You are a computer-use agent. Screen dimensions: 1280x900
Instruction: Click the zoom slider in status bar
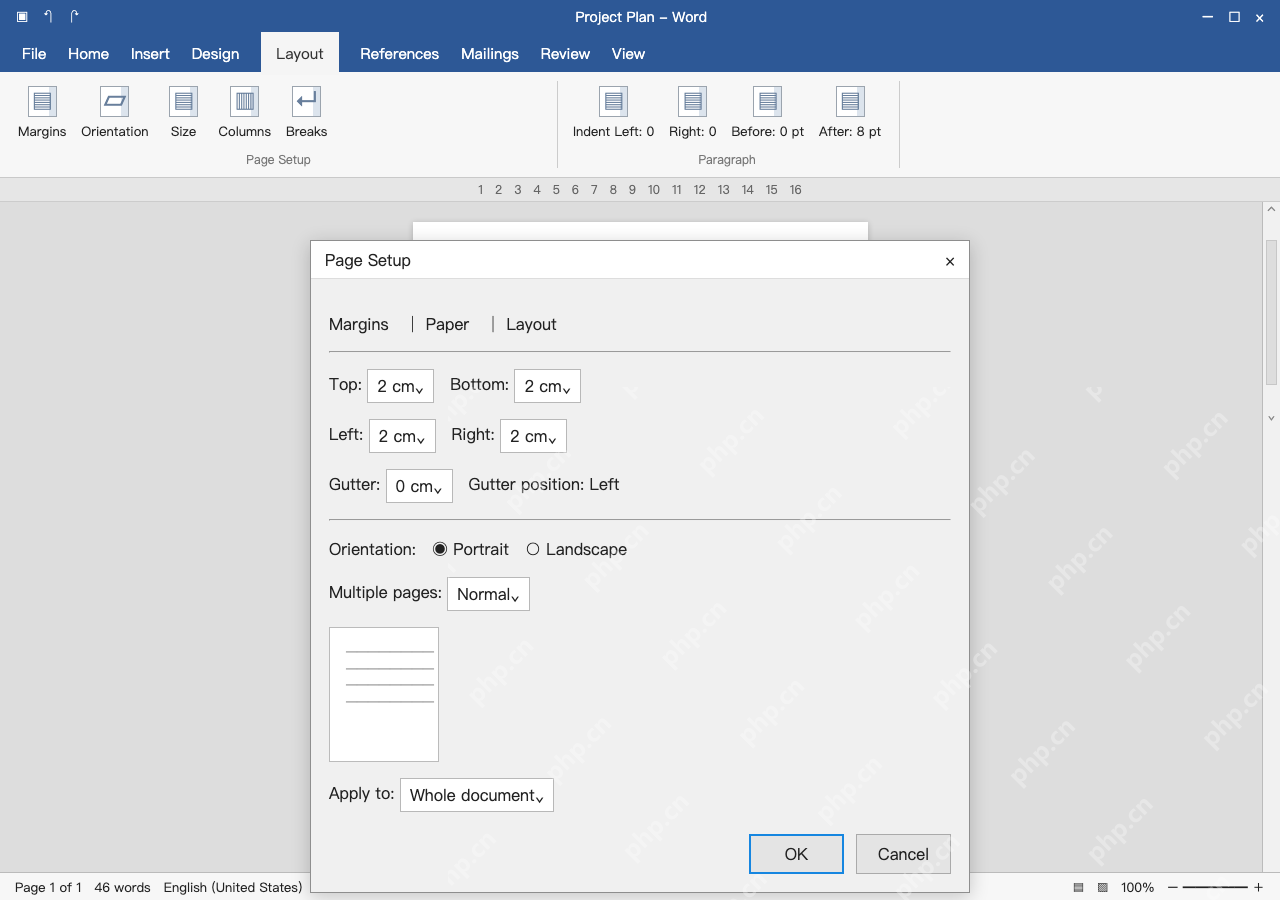tap(1215, 887)
